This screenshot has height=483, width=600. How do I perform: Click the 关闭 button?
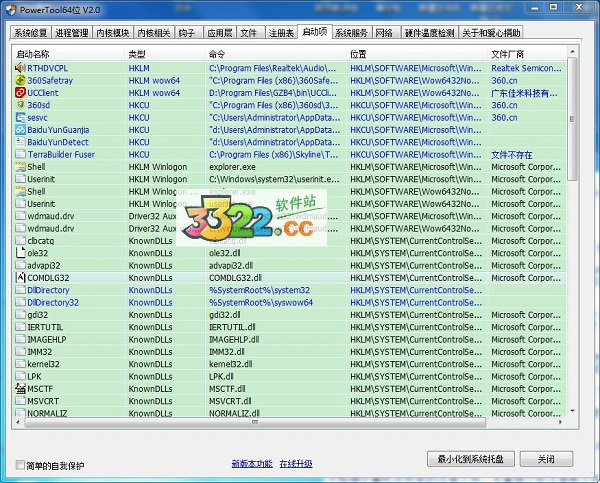546,459
